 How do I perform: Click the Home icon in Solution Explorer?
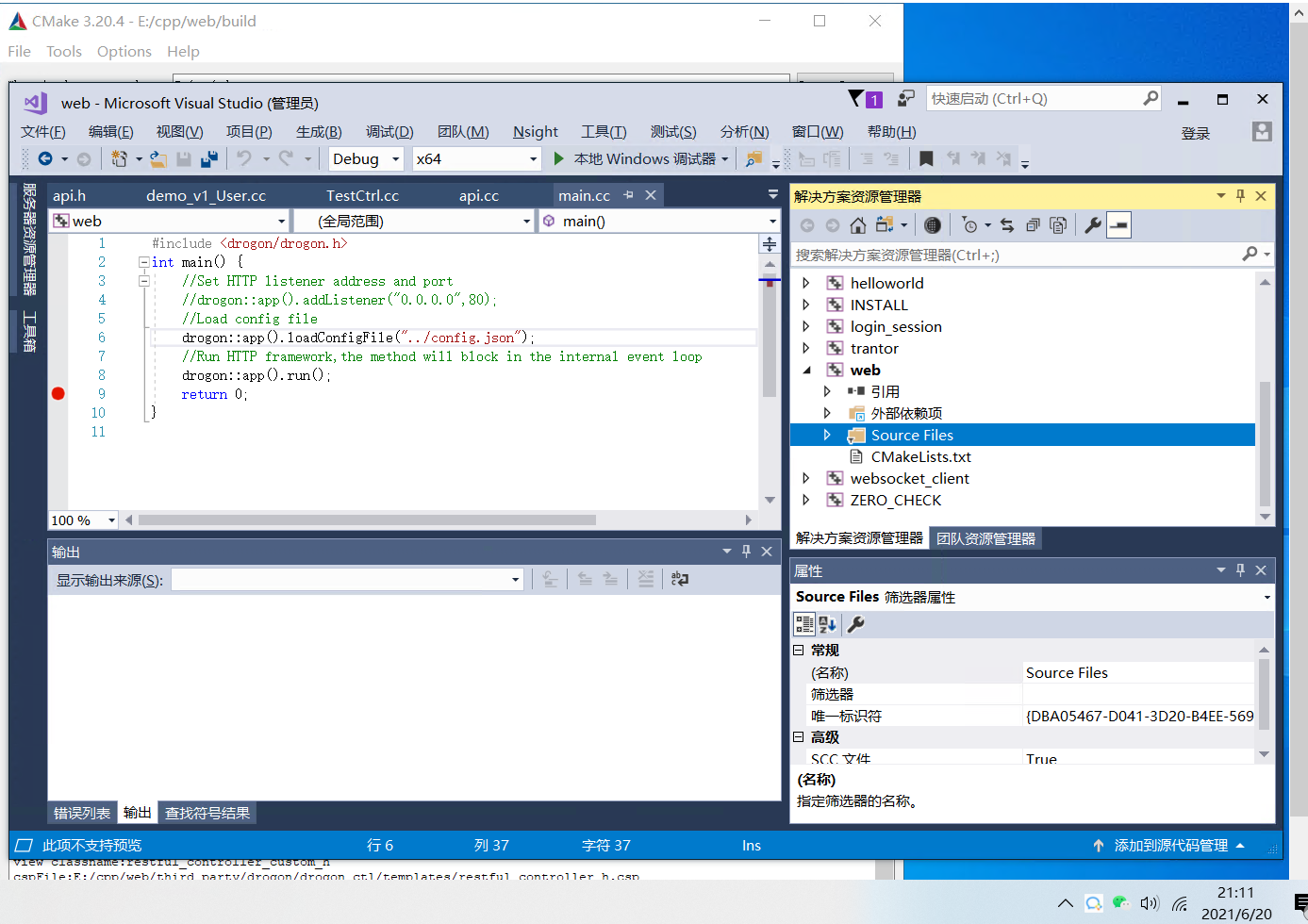(x=857, y=224)
